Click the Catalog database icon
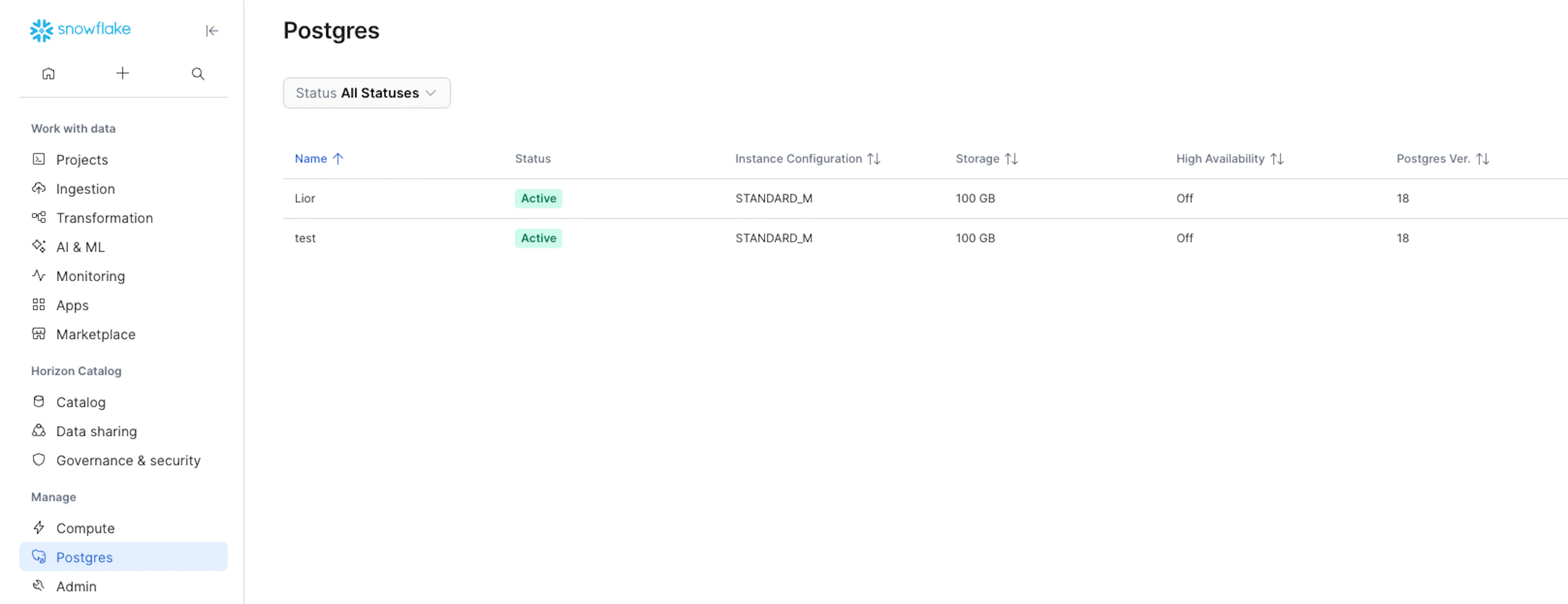Viewport: 1568px width, 604px height. 39,401
